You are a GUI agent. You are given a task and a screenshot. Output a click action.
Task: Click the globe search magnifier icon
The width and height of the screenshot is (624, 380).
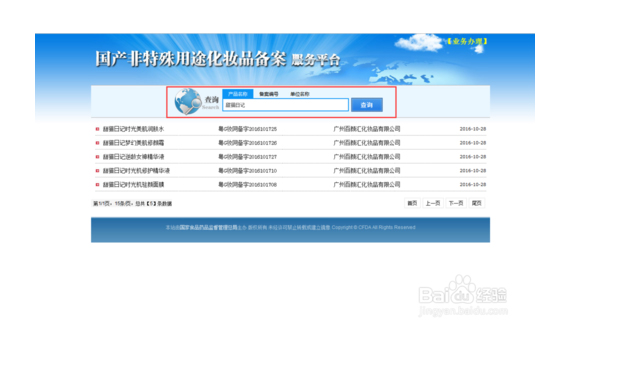188,101
